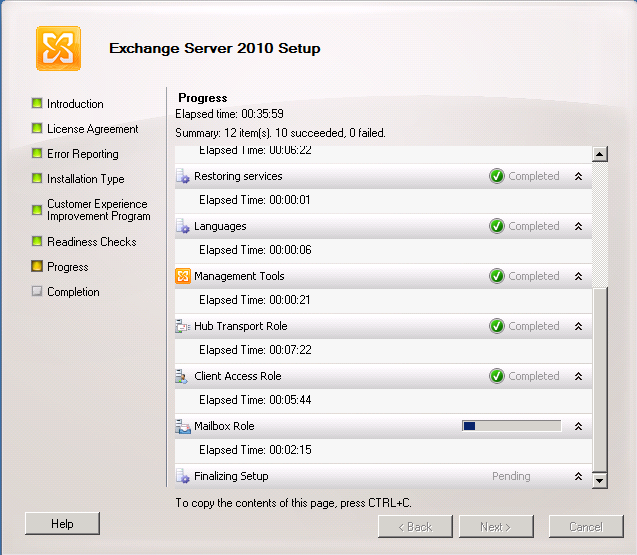The image size is (637, 555).
Task: Click the Next button
Action: click(496, 527)
